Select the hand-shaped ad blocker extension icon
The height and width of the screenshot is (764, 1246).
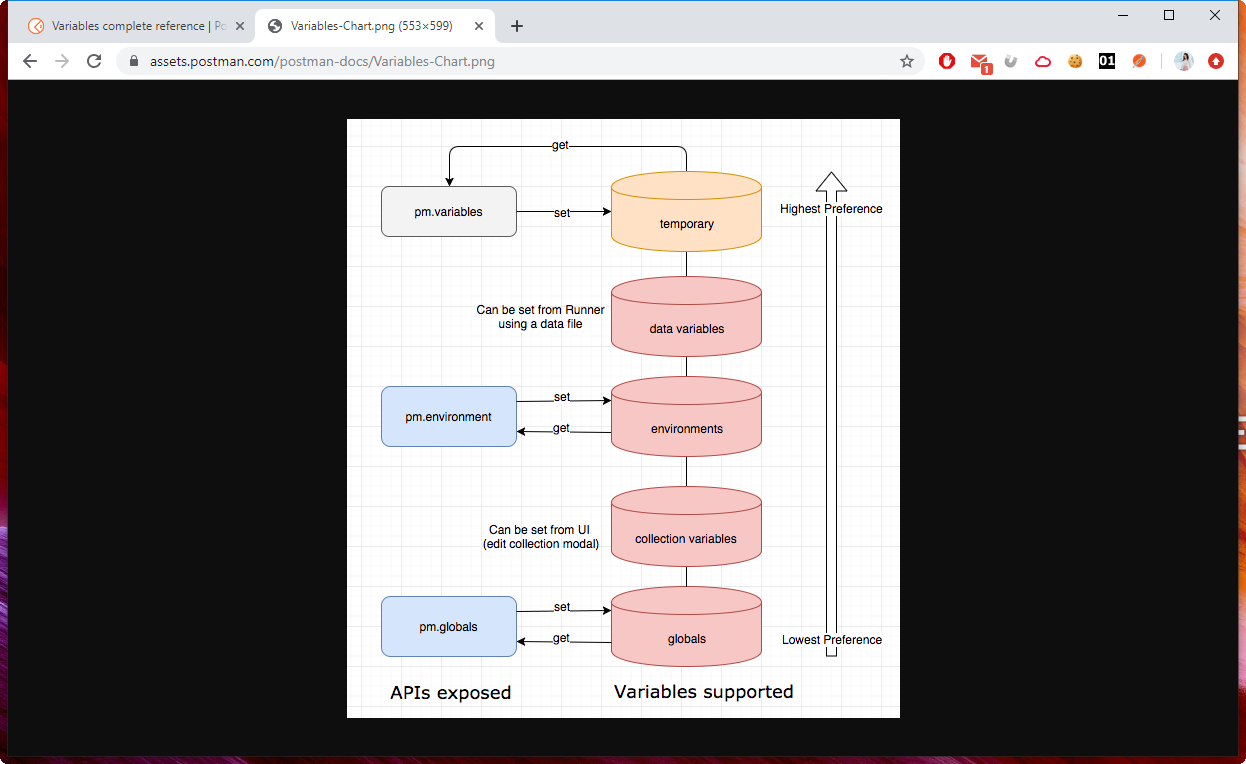[x=946, y=61]
